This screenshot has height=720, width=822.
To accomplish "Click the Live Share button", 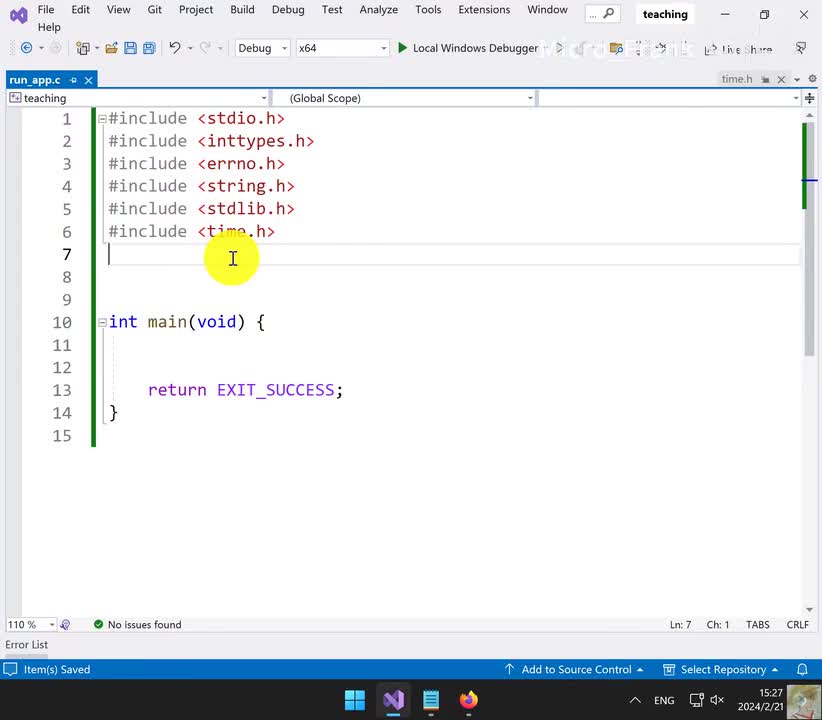I will (739, 49).
